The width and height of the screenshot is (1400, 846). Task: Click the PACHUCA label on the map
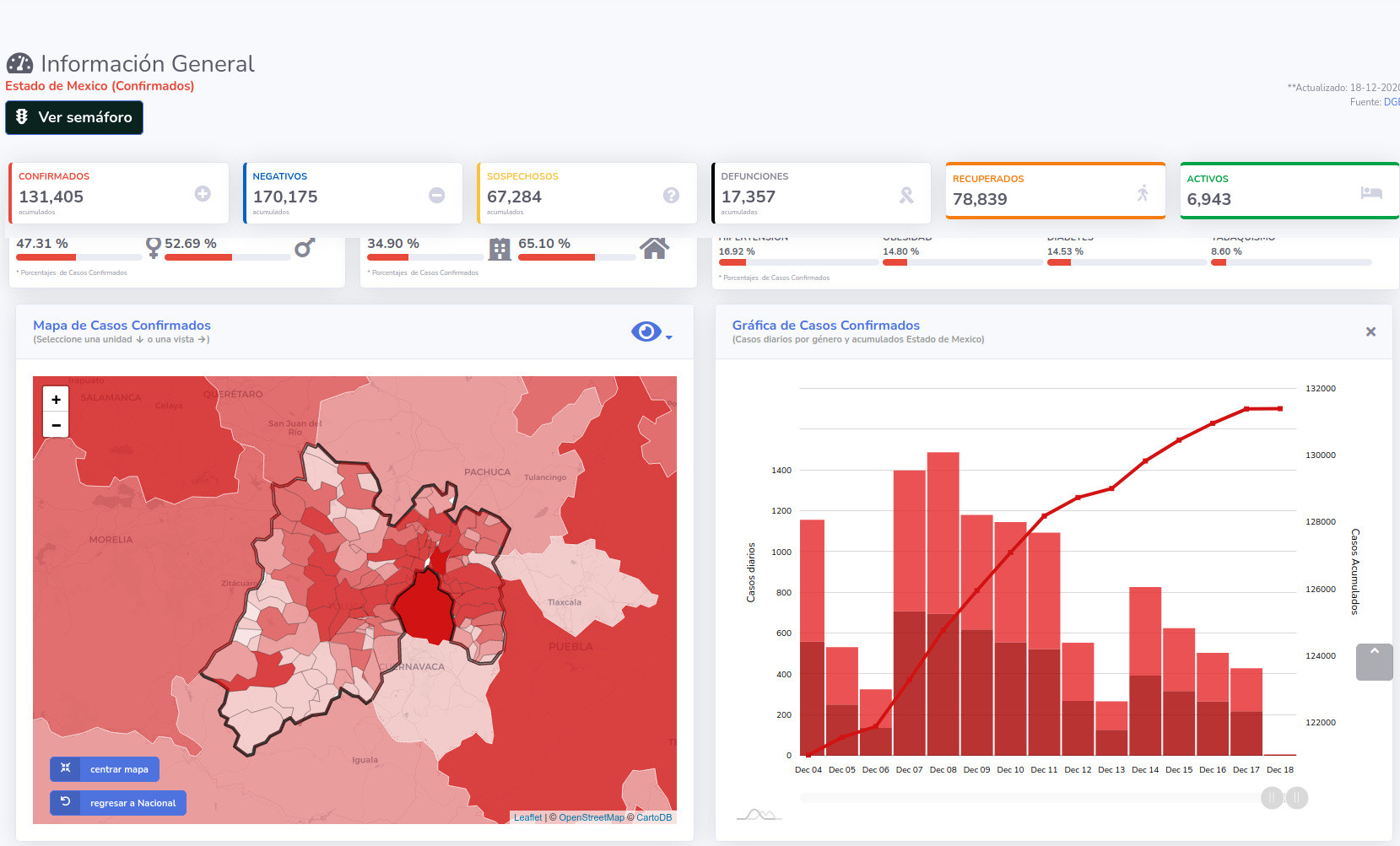[487, 472]
